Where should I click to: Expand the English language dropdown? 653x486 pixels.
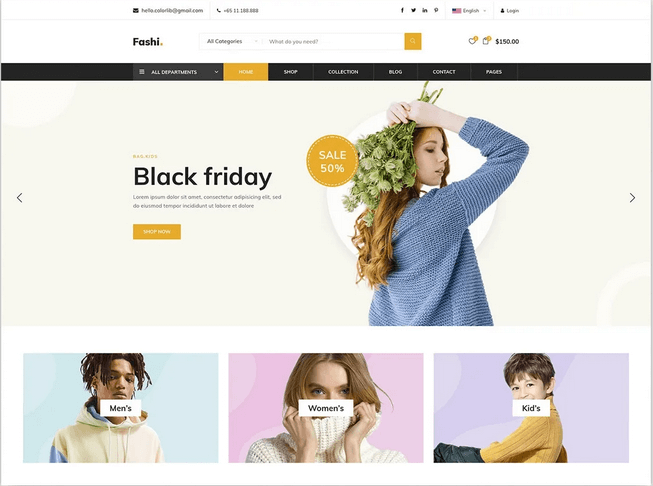pyautogui.click(x=469, y=10)
